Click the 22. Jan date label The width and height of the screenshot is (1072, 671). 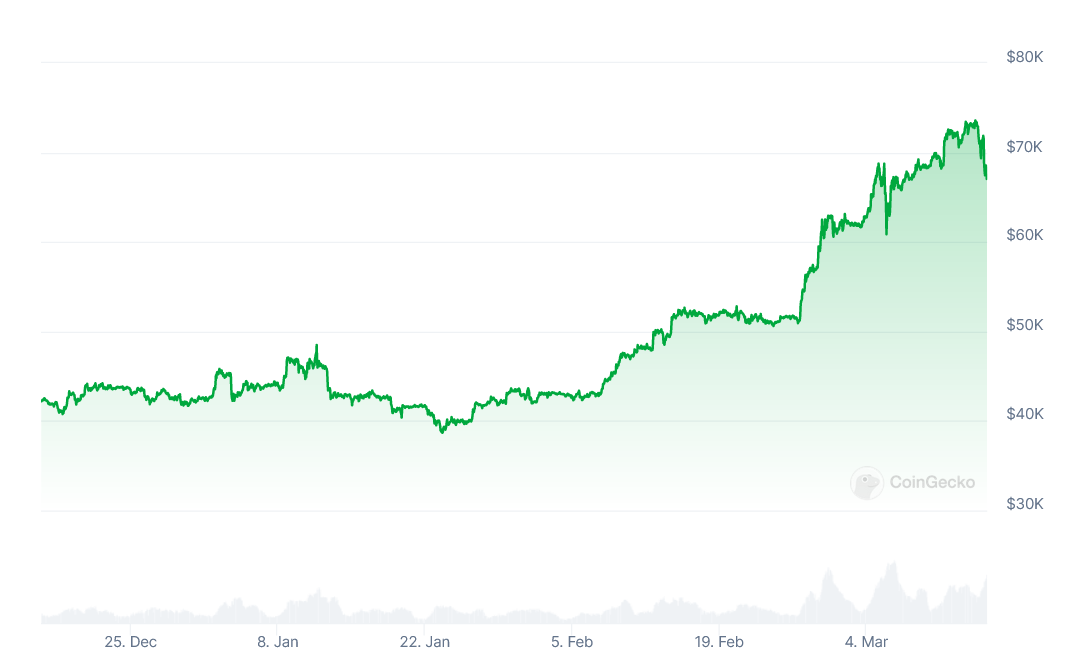(425, 642)
